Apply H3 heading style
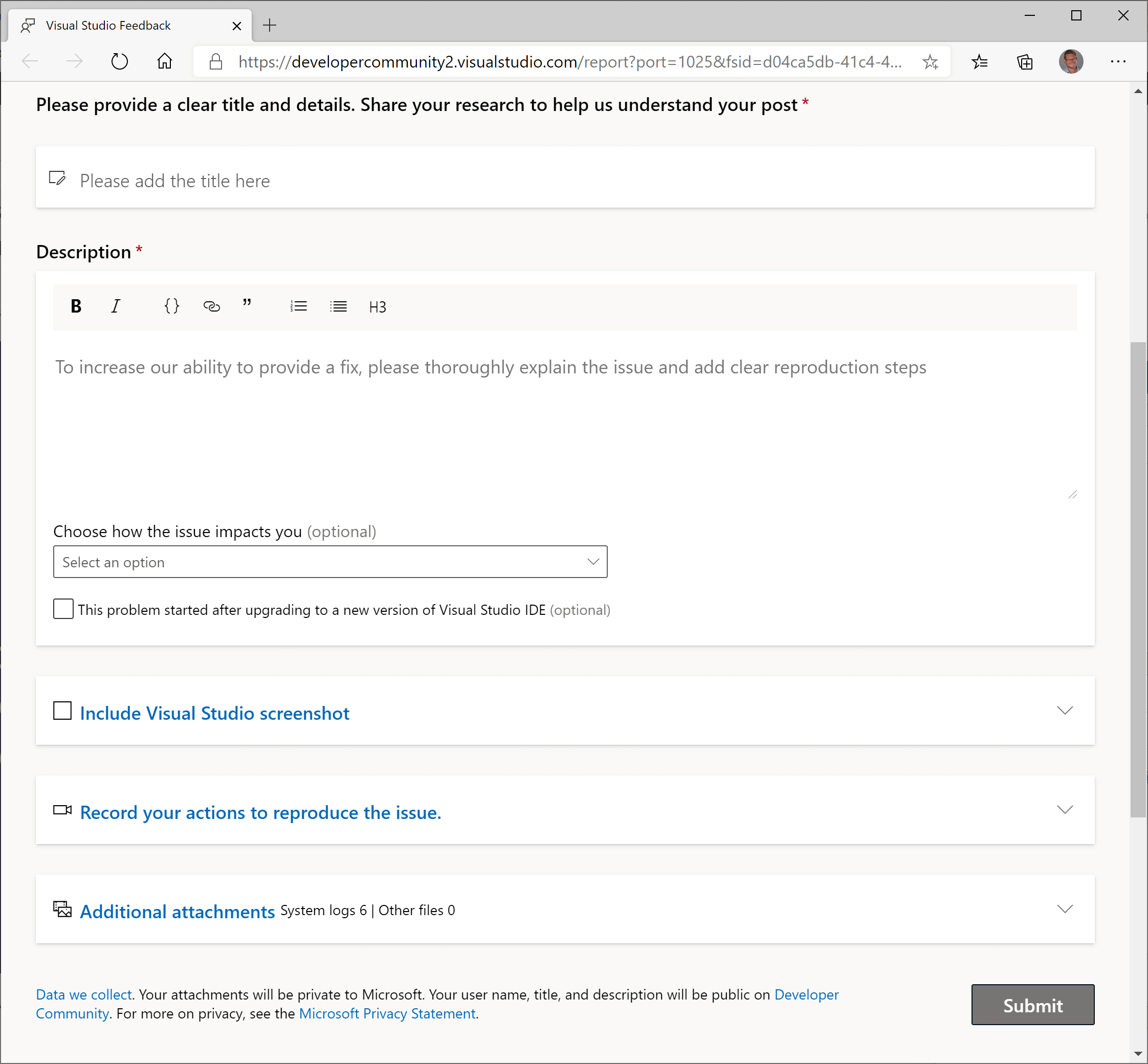Viewport: 1148px width, 1064px height. coord(378,307)
